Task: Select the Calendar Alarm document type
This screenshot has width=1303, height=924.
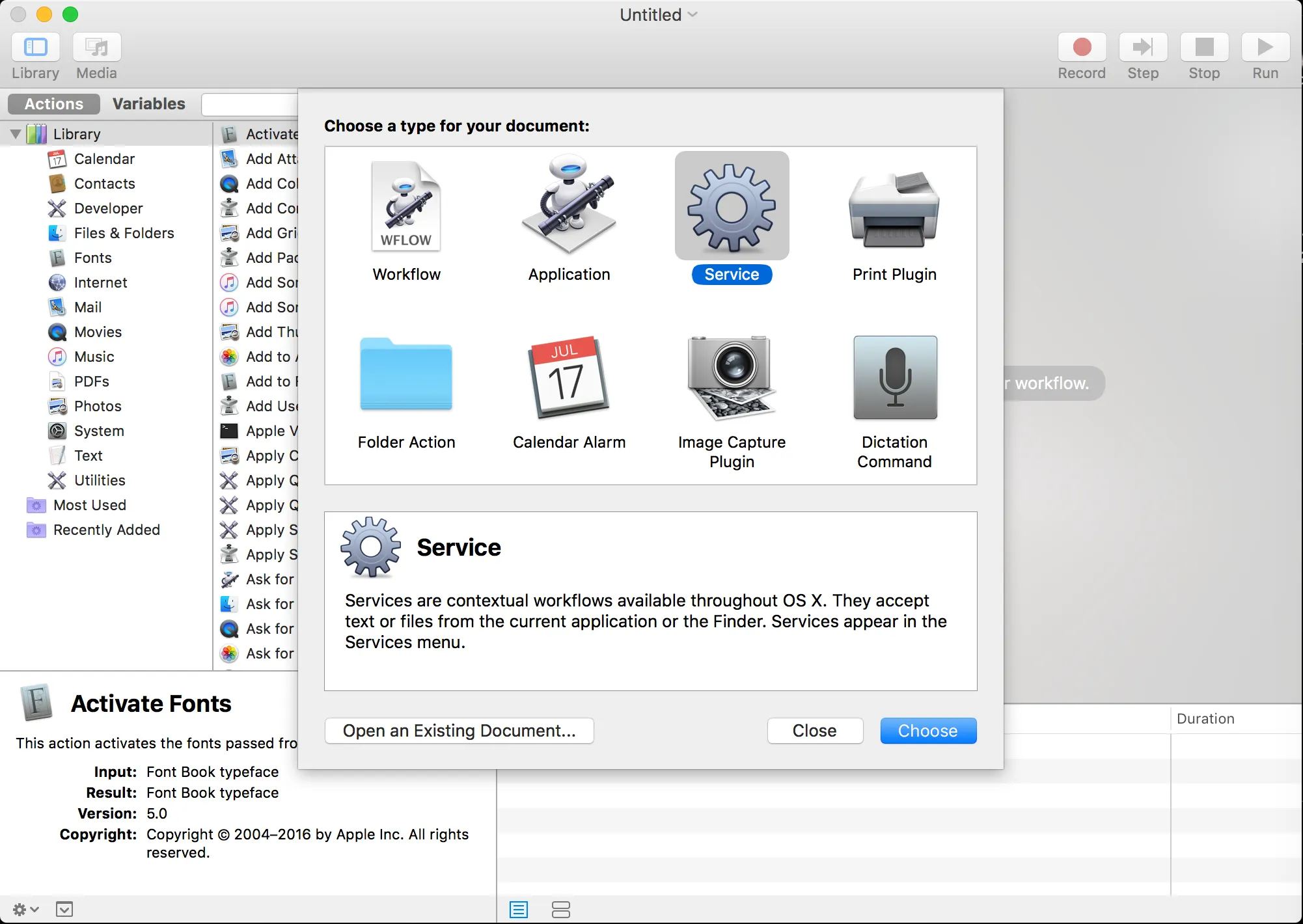Action: [x=569, y=377]
